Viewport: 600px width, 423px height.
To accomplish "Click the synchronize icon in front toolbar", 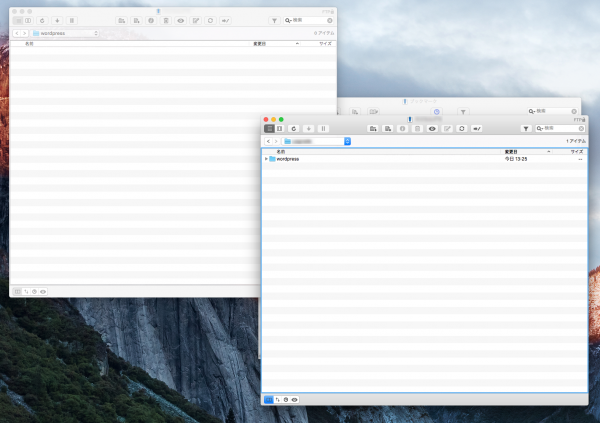I will (462, 129).
